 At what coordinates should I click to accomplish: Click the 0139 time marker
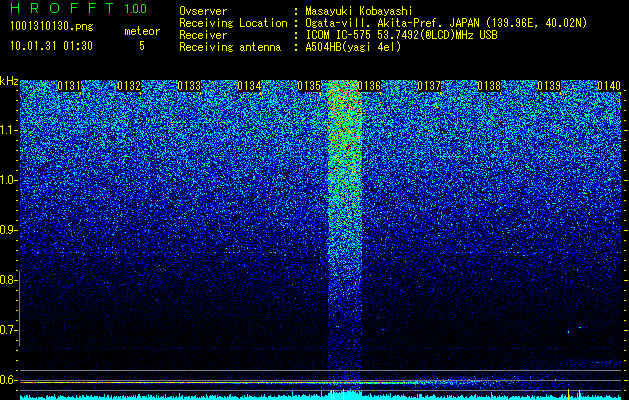coord(549,86)
